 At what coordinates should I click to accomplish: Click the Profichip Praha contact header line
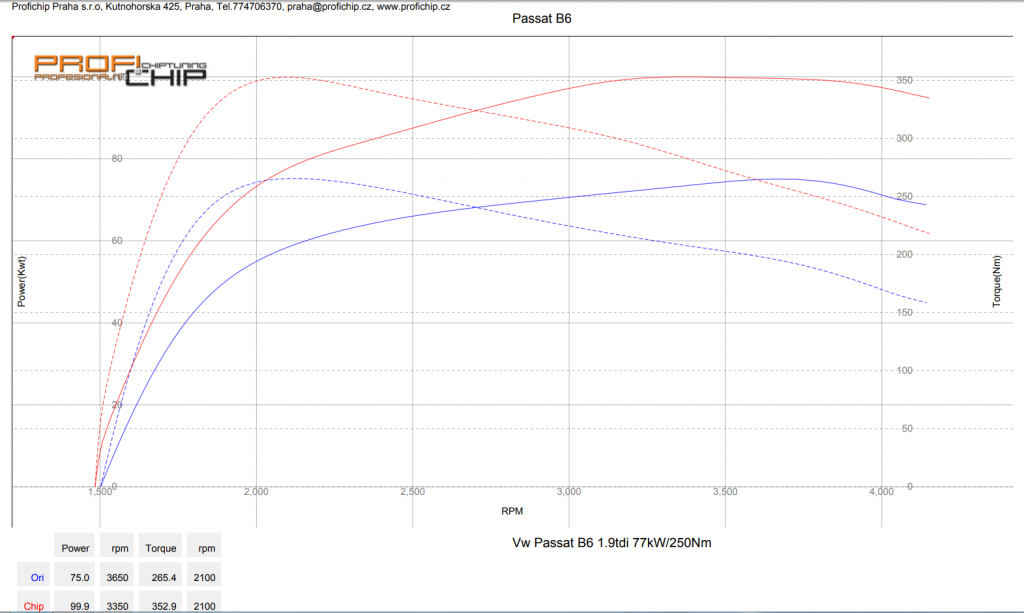tap(231, 7)
